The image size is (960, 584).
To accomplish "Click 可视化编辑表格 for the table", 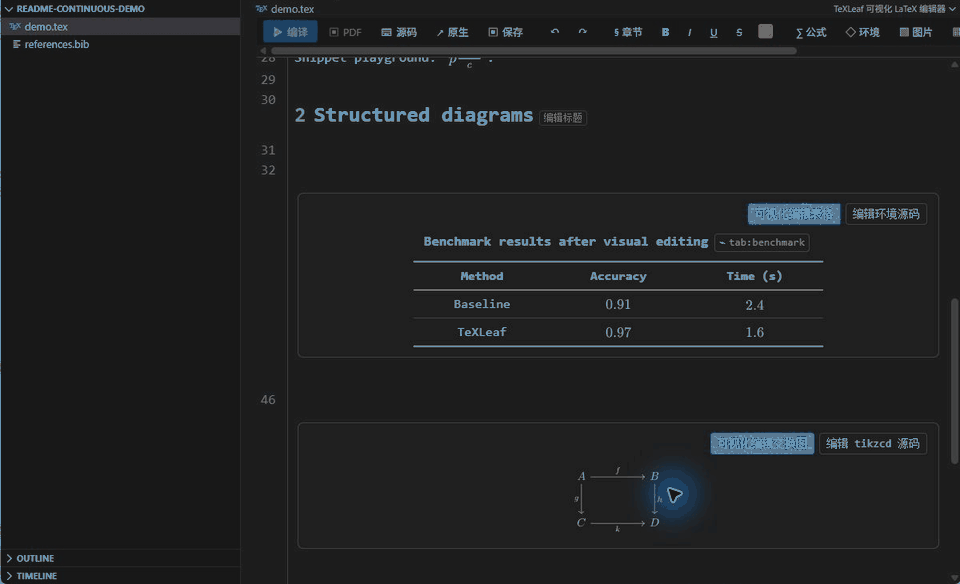I will point(794,214).
